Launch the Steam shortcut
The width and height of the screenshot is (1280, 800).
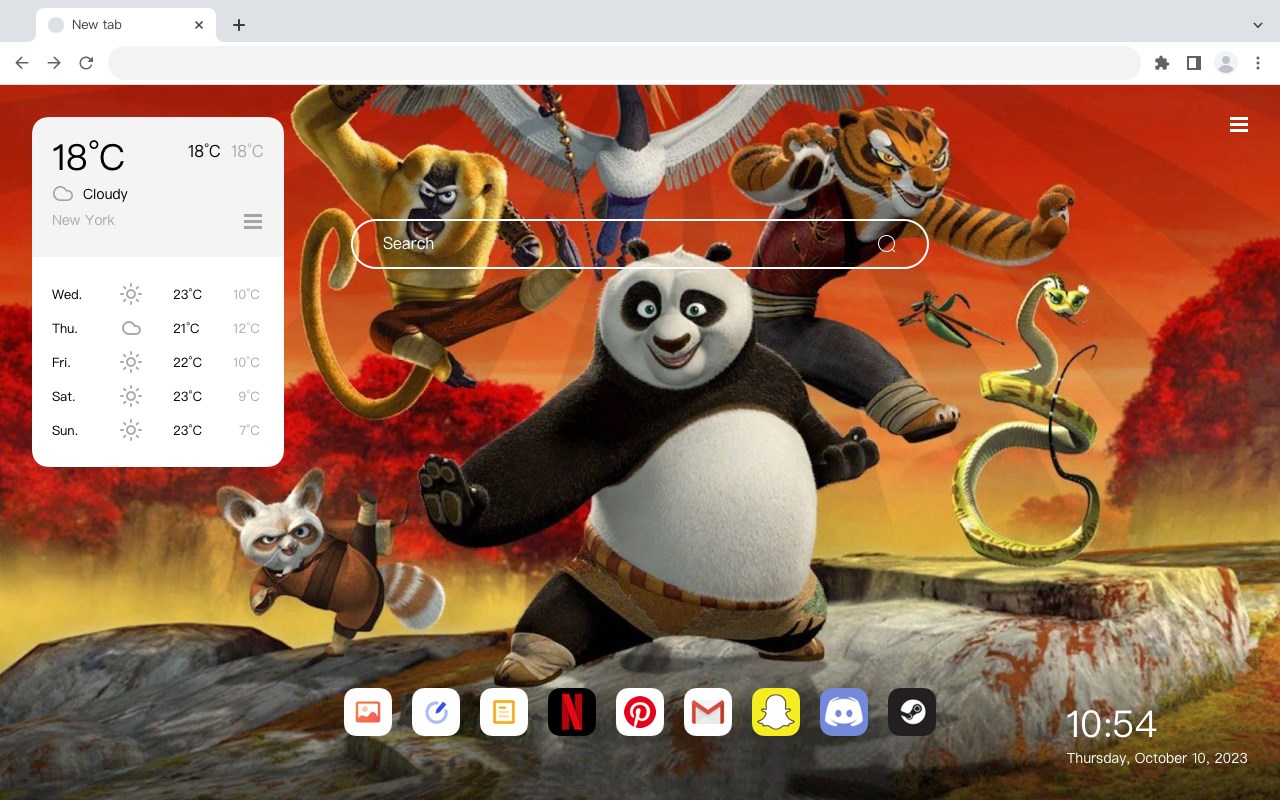(x=912, y=712)
